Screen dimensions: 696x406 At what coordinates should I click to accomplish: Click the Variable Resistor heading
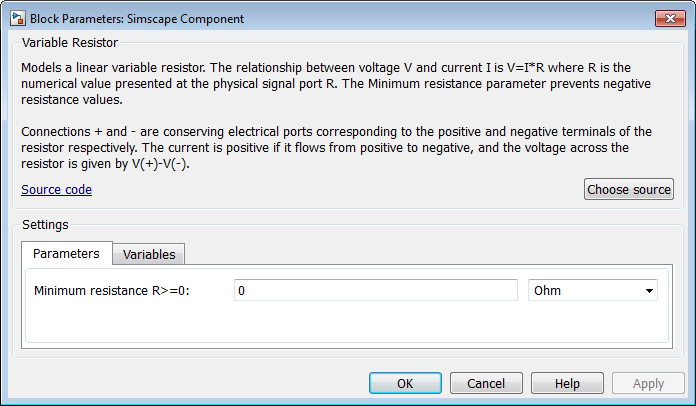pyautogui.click(x=70, y=43)
